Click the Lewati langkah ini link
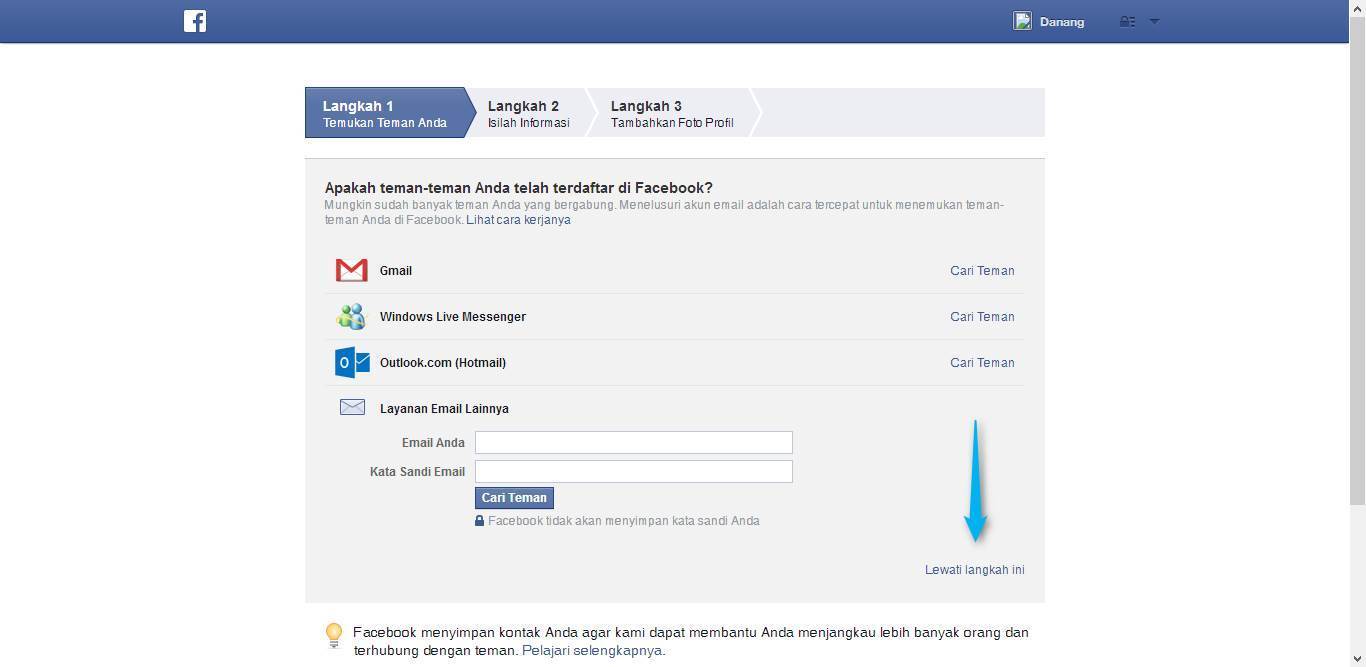The image size is (1366, 667). (x=975, y=570)
